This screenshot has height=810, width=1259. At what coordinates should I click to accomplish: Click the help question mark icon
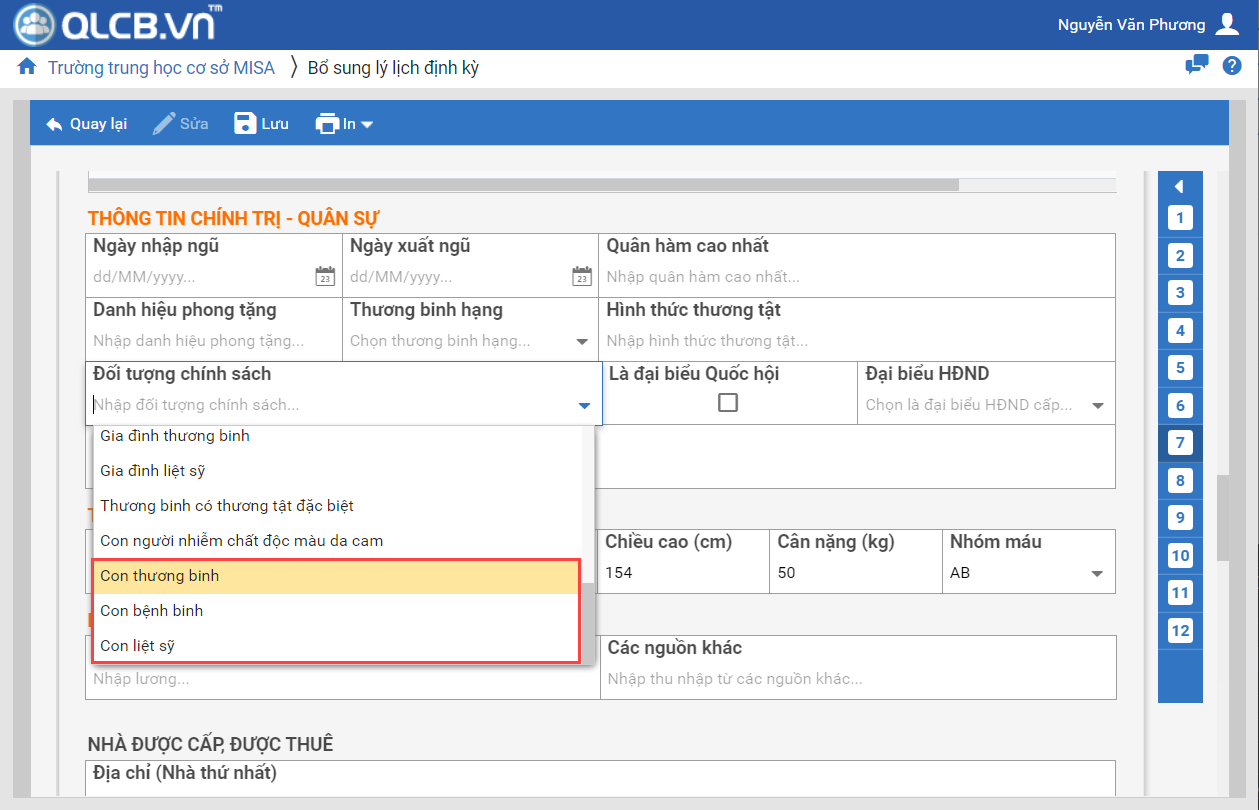pos(1232,66)
